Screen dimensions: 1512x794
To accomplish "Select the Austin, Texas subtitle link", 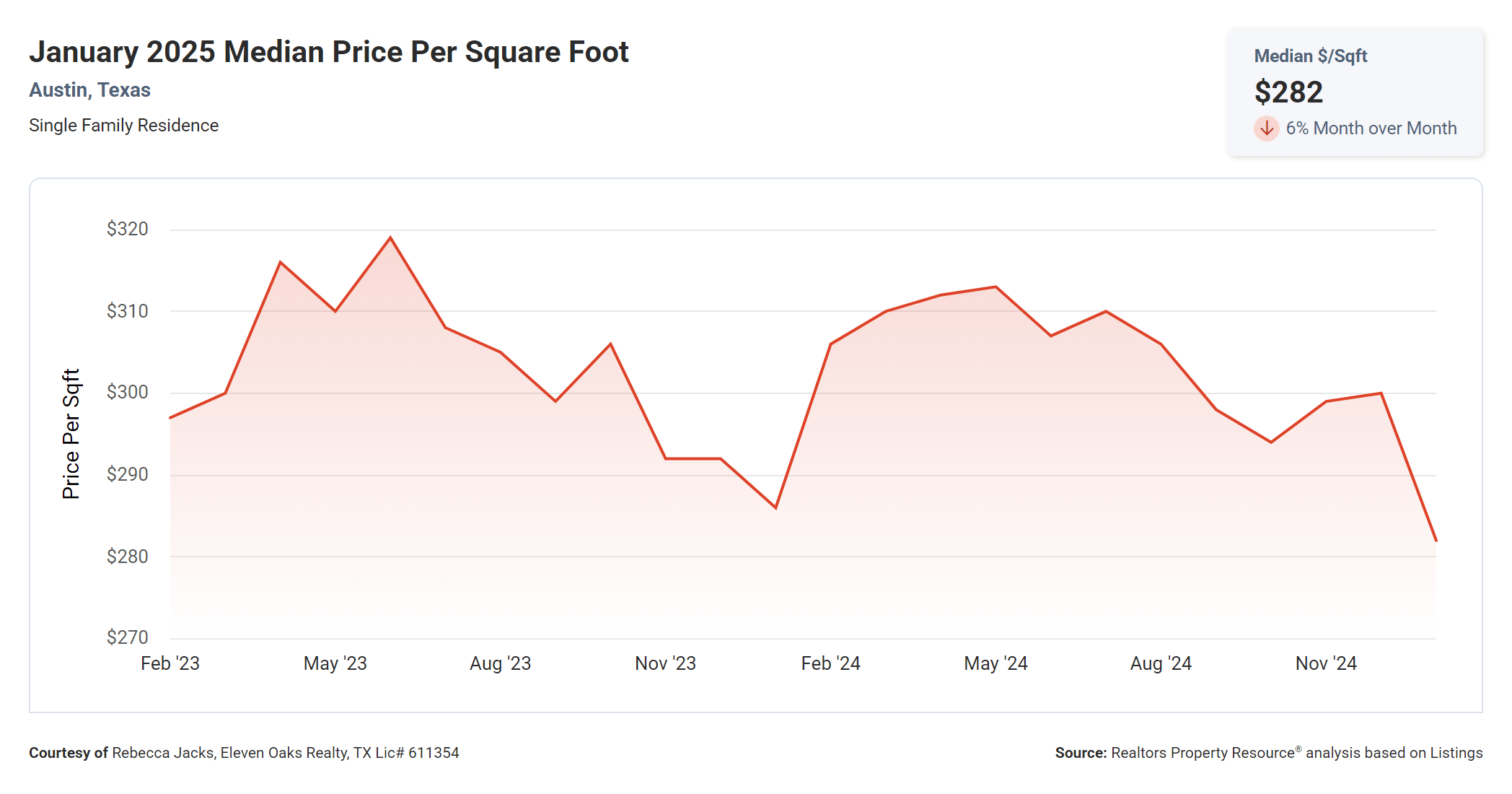I will 89,90.
